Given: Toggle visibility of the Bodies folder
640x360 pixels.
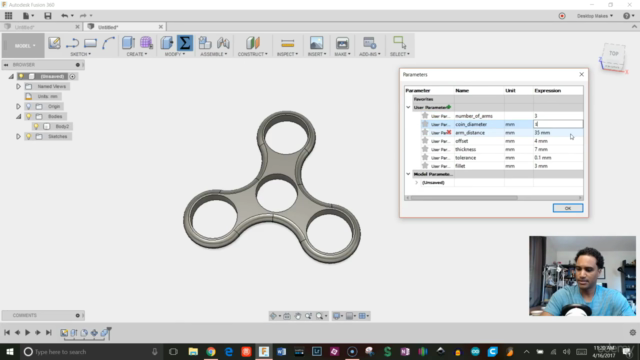Looking at the screenshot, I should 29,116.
